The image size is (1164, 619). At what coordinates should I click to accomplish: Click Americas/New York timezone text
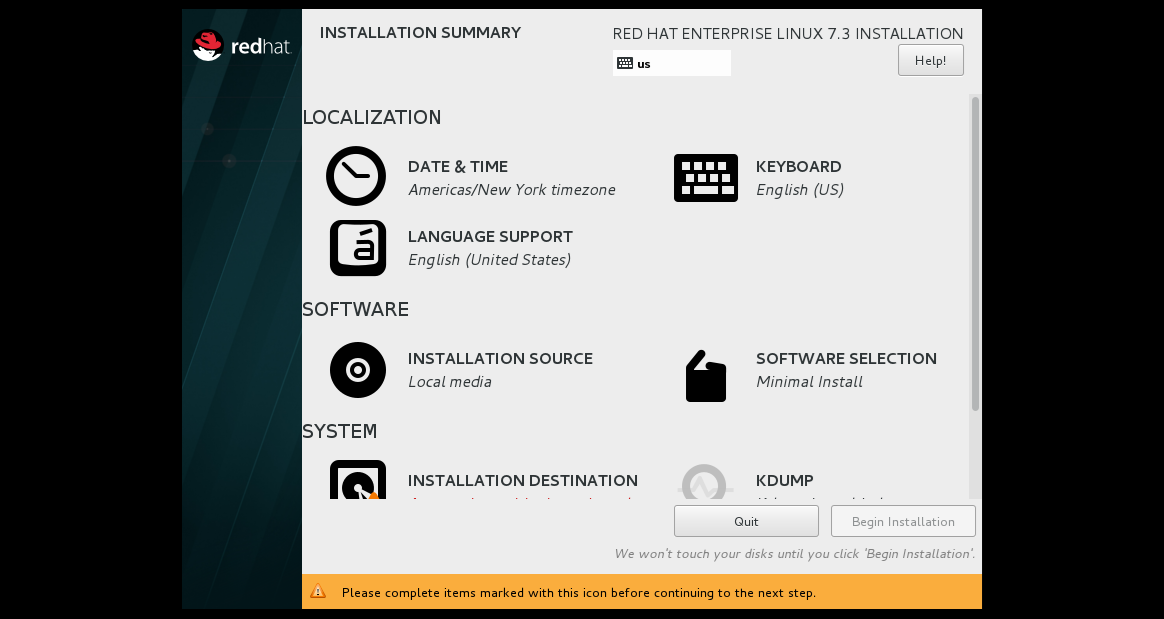(511, 189)
